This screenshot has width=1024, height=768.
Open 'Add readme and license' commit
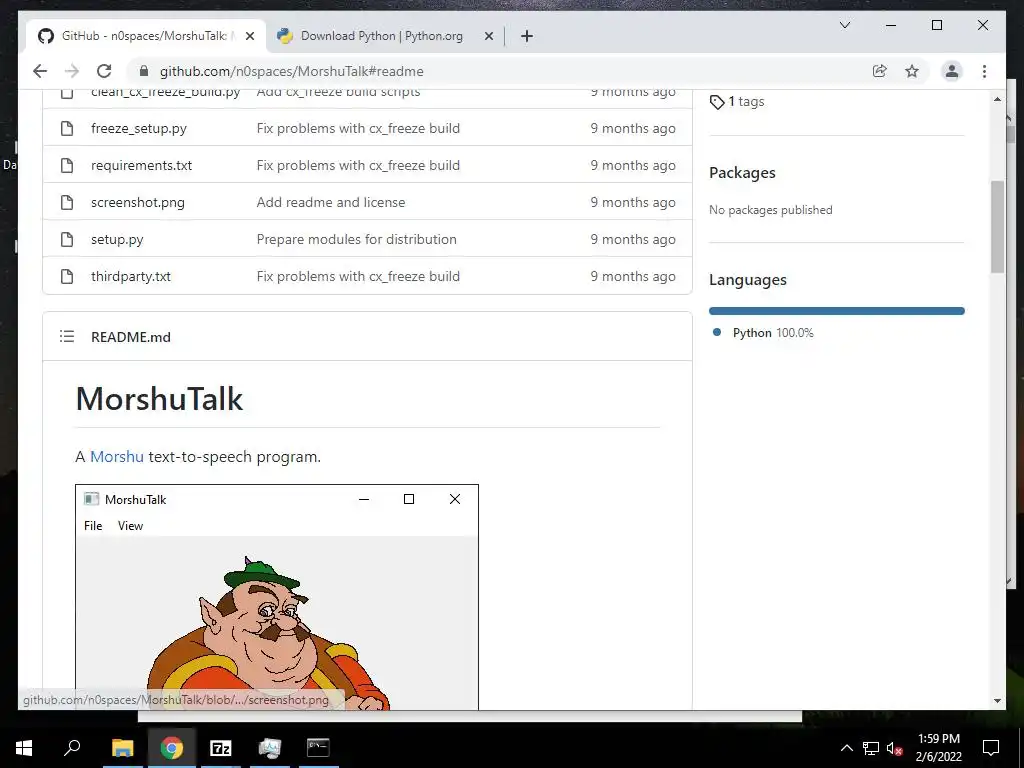click(330, 202)
